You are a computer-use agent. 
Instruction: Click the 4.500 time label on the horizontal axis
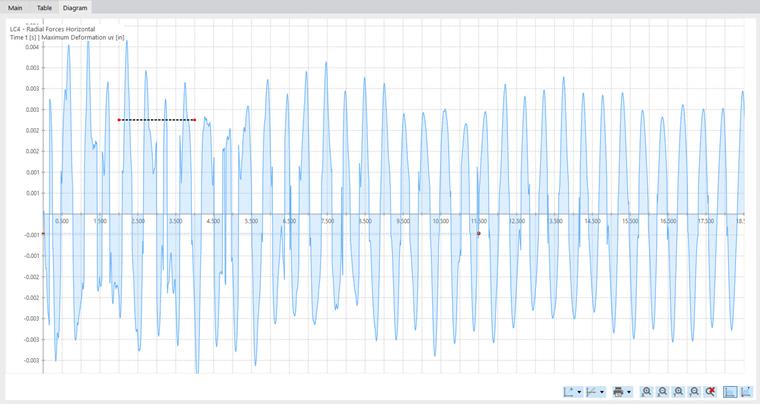click(213, 221)
